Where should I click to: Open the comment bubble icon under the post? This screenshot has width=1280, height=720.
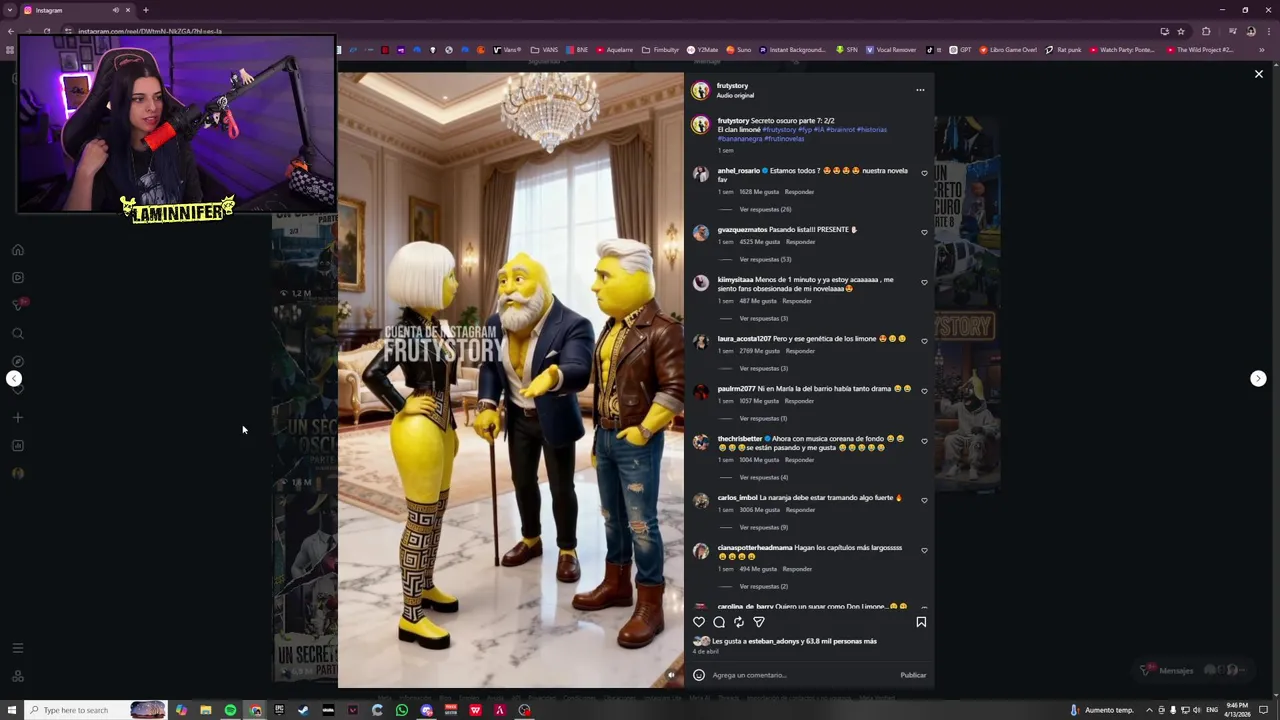click(x=719, y=622)
